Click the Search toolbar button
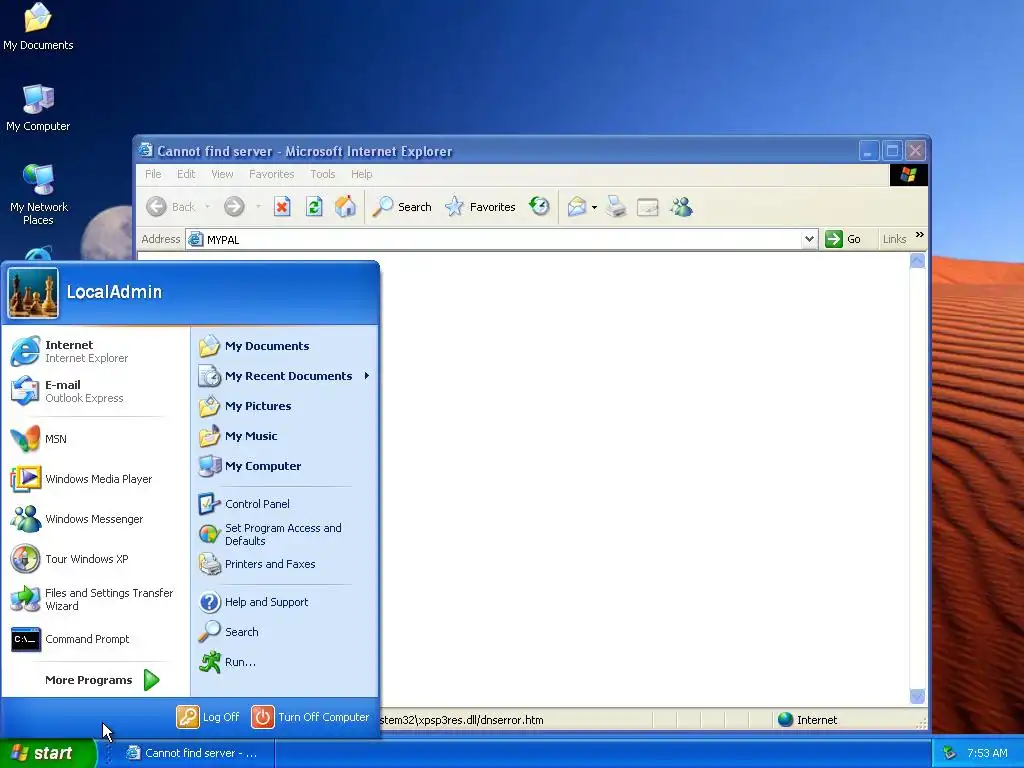The height and width of the screenshot is (768, 1024). (x=402, y=207)
